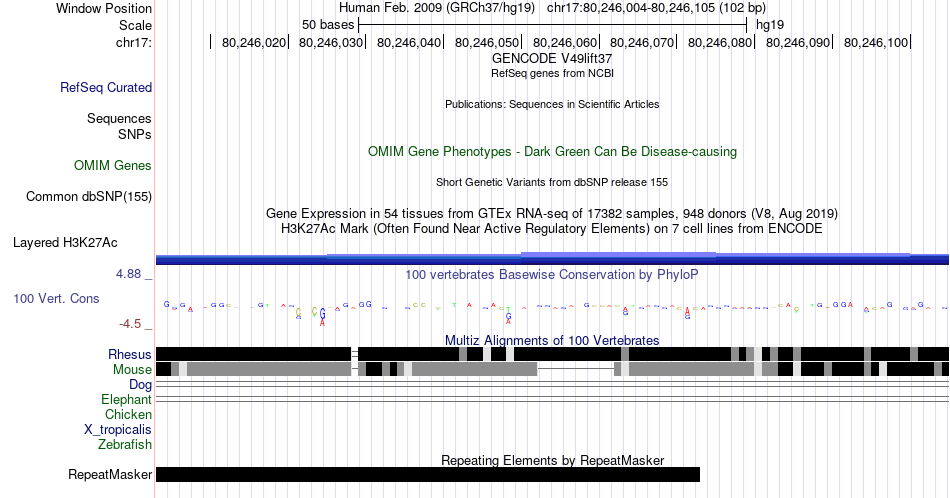Select the Dog alignment label
This screenshot has height=498, width=950.
coord(141,385)
